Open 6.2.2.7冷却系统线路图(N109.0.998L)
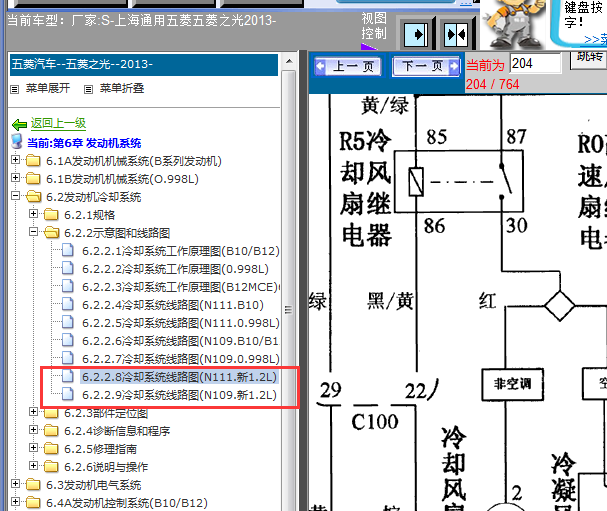 pyautogui.click(x=181, y=359)
